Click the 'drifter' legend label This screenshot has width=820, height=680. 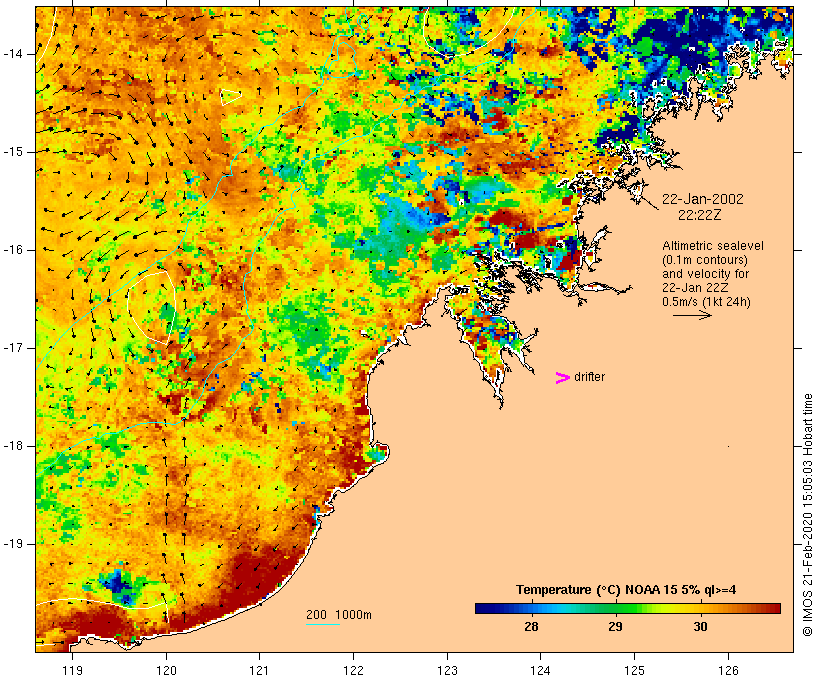pyautogui.click(x=589, y=377)
